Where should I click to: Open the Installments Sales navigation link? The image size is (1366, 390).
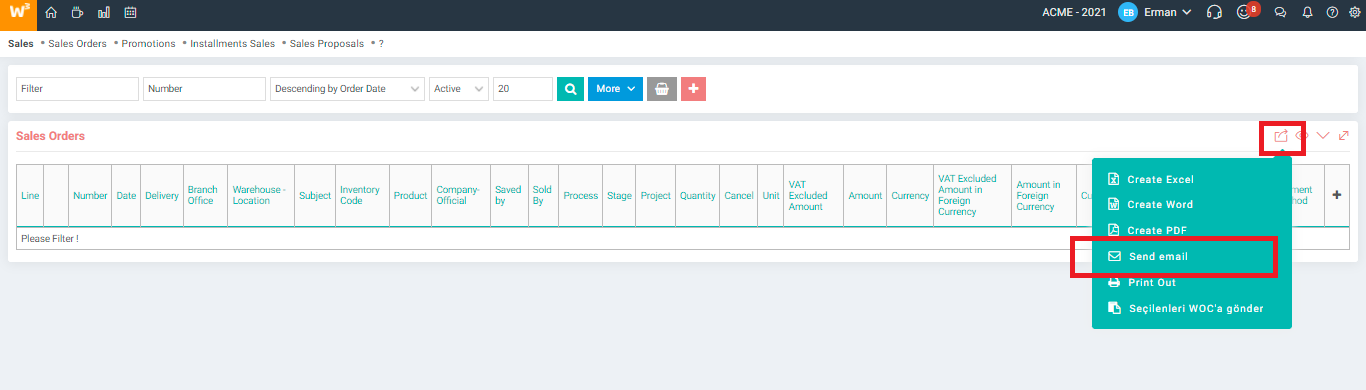(x=232, y=44)
